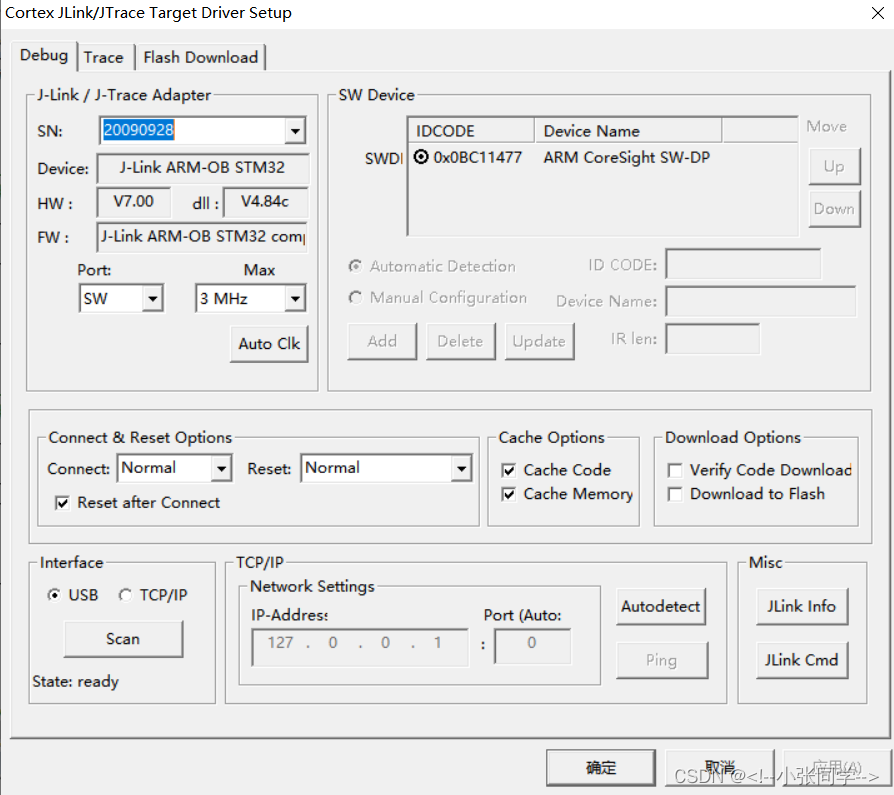Image resolution: width=894 pixels, height=795 pixels.
Task: Click the Move Down button
Action: tap(834, 209)
